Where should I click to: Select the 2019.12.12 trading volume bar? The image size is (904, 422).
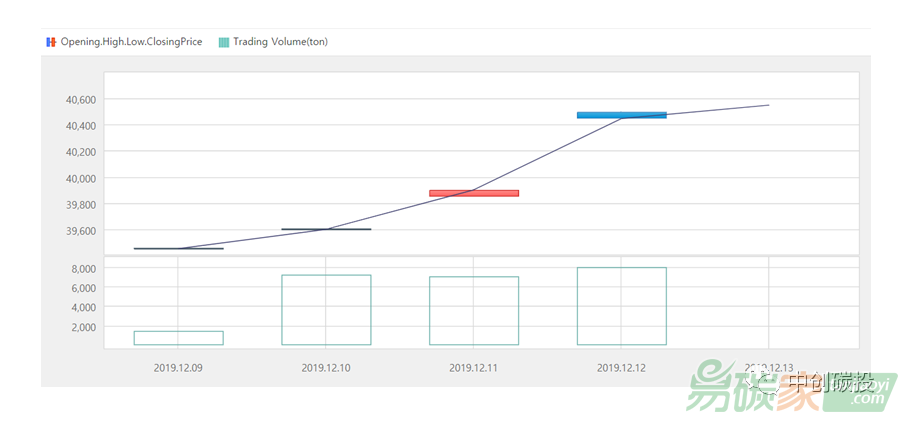coord(621,306)
